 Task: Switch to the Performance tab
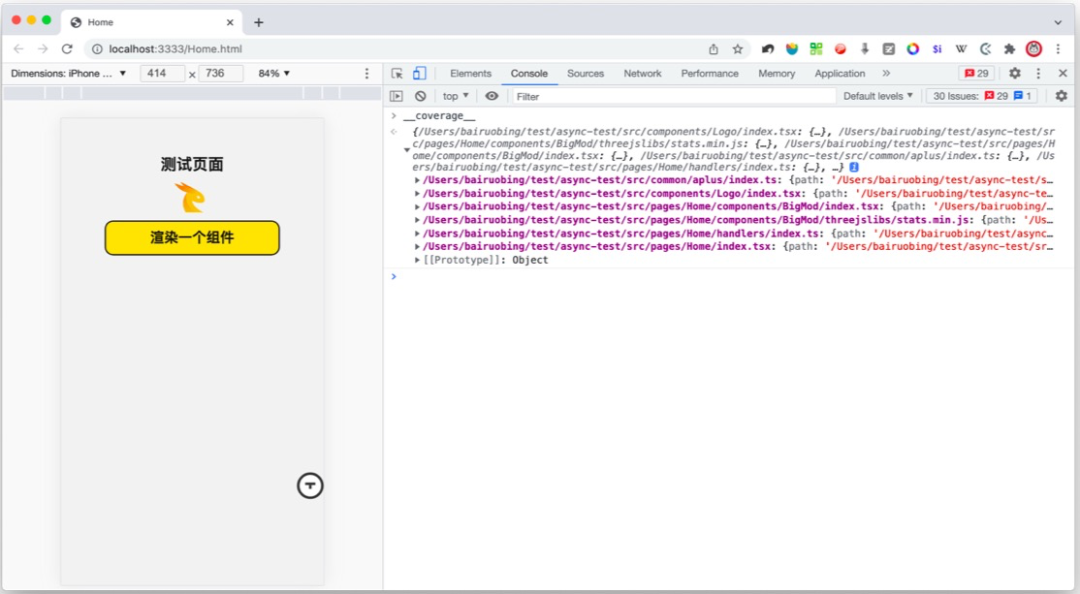click(x=709, y=73)
